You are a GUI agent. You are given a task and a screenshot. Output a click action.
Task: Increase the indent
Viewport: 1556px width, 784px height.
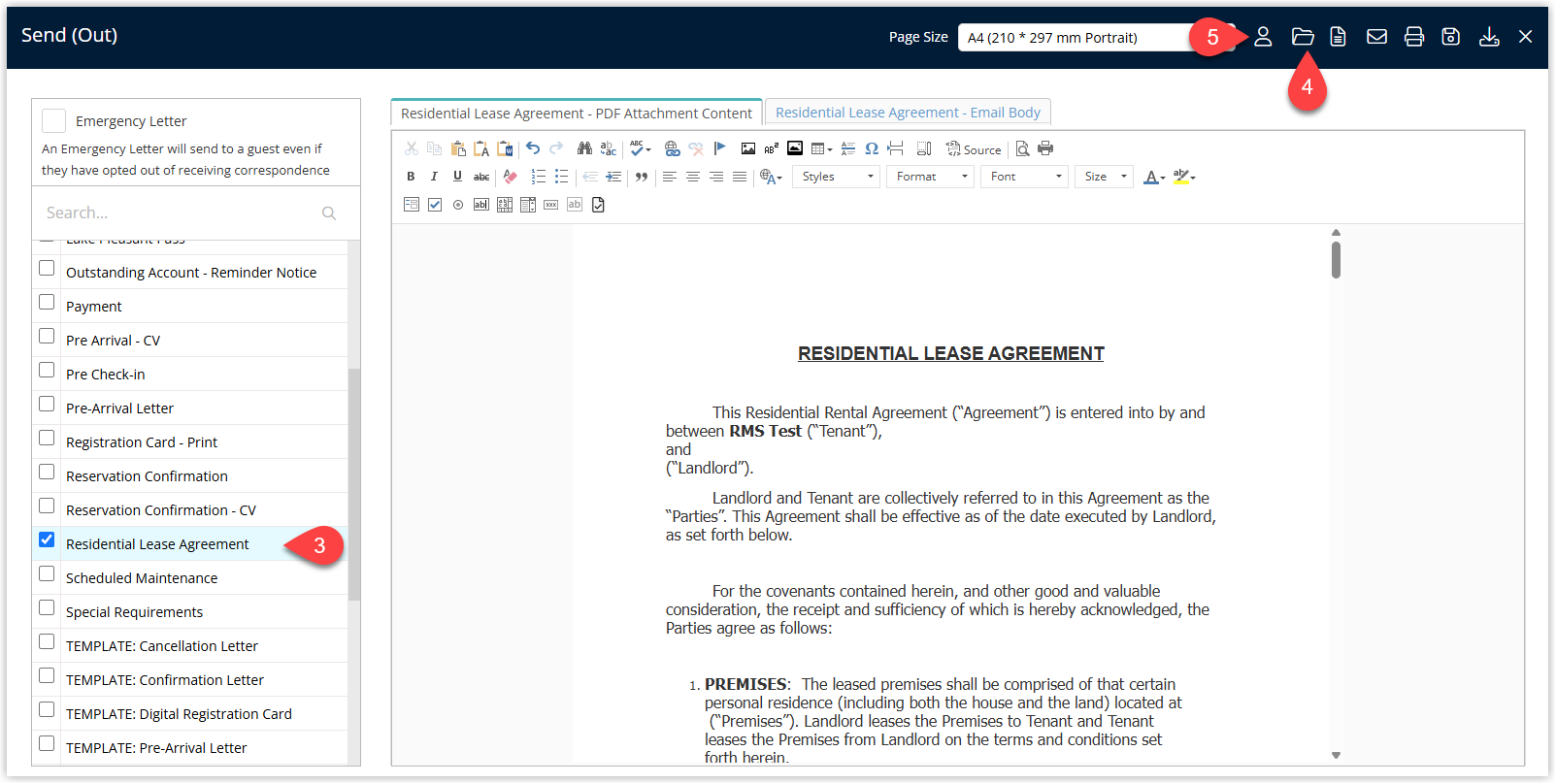[x=613, y=177]
